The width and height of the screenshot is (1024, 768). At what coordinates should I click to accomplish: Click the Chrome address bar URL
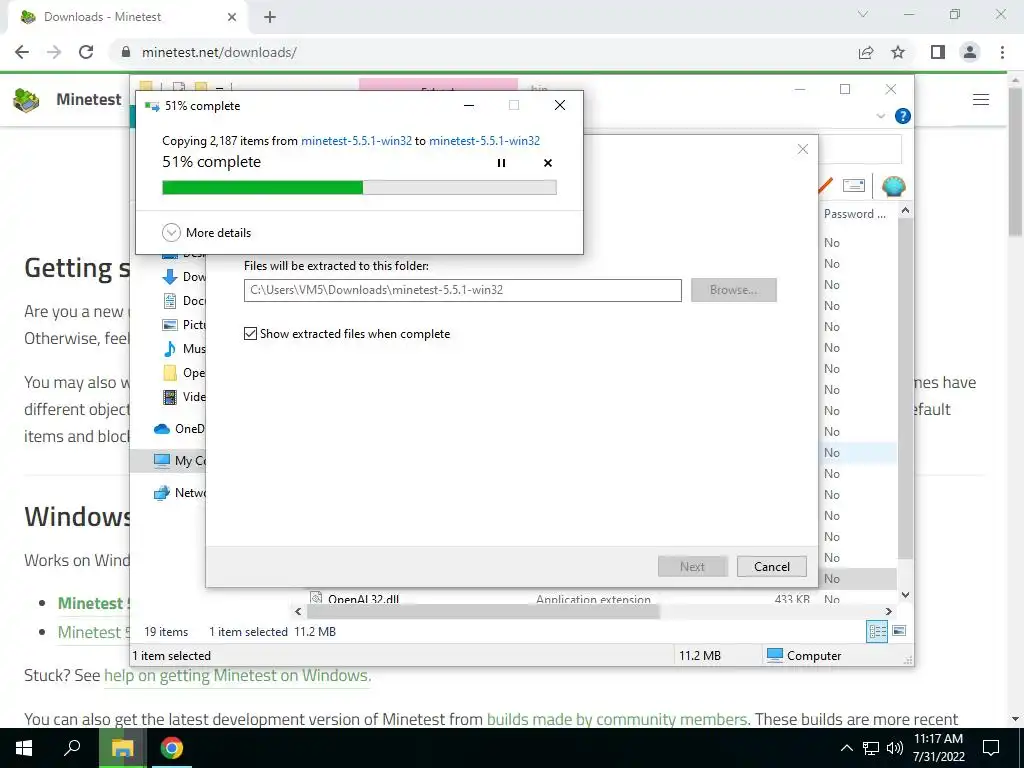(x=219, y=52)
